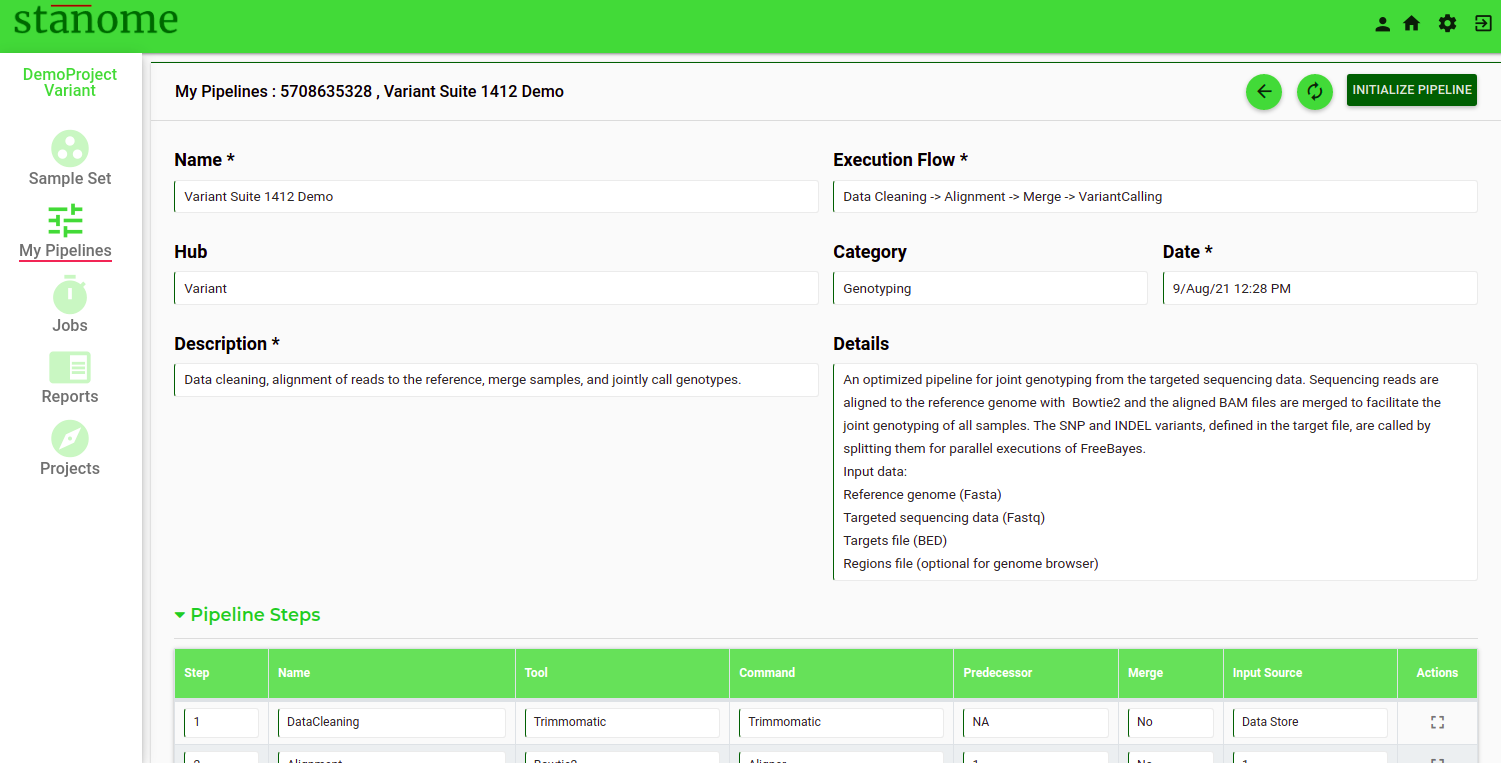Click the Details text area
The image size is (1501, 763).
coord(1155,472)
